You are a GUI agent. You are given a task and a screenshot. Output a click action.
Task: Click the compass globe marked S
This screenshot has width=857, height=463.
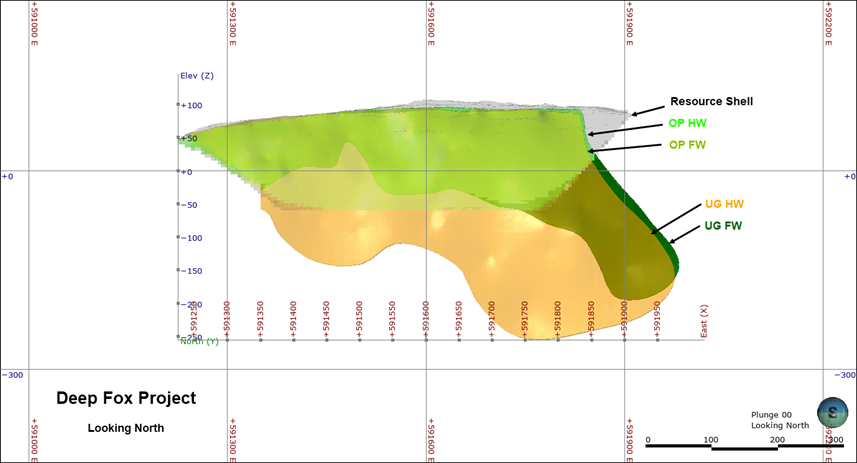point(832,412)
